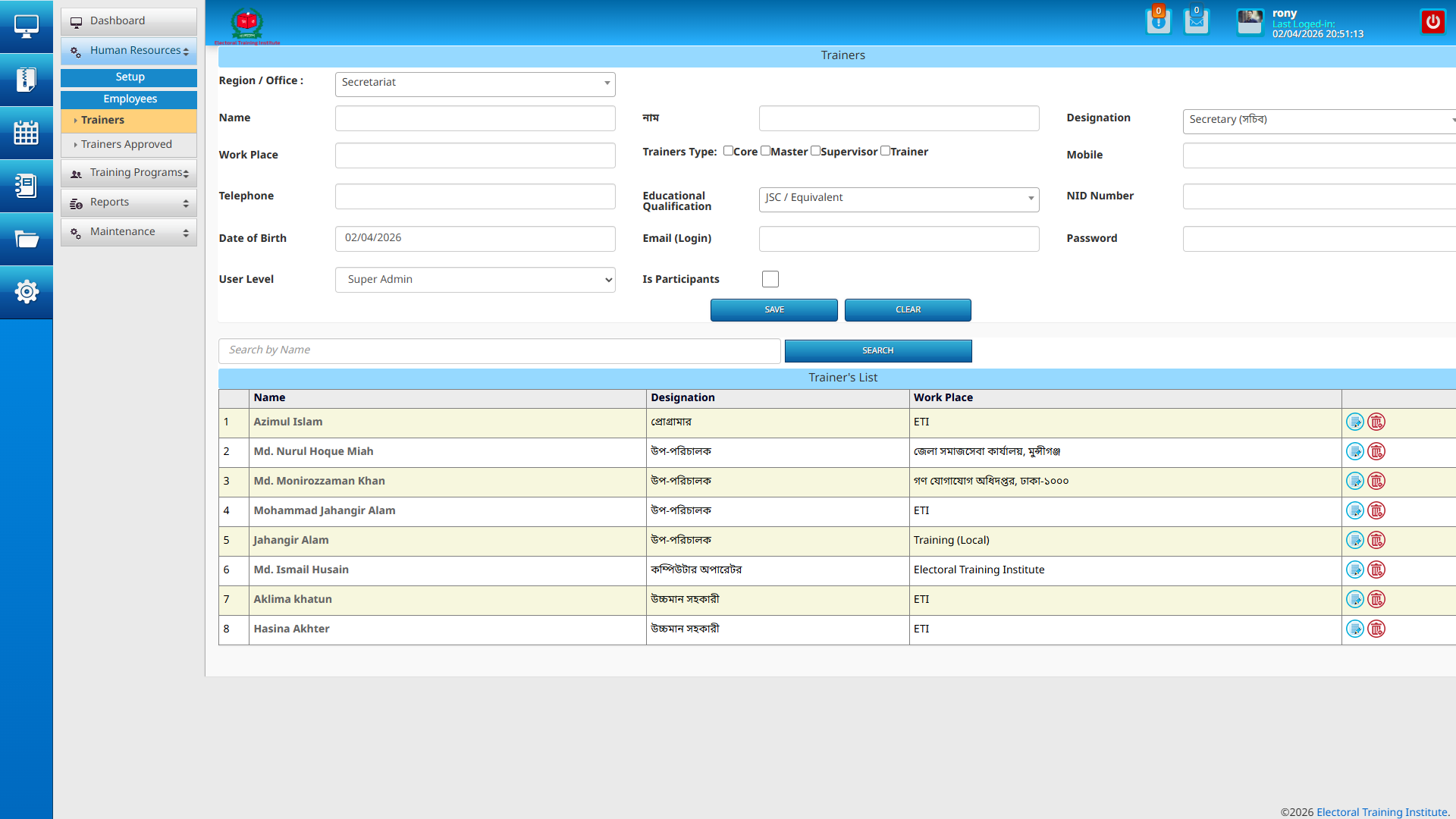Open the alert notification icon in header
The image size is (1456, 819).
(1158, 22)
